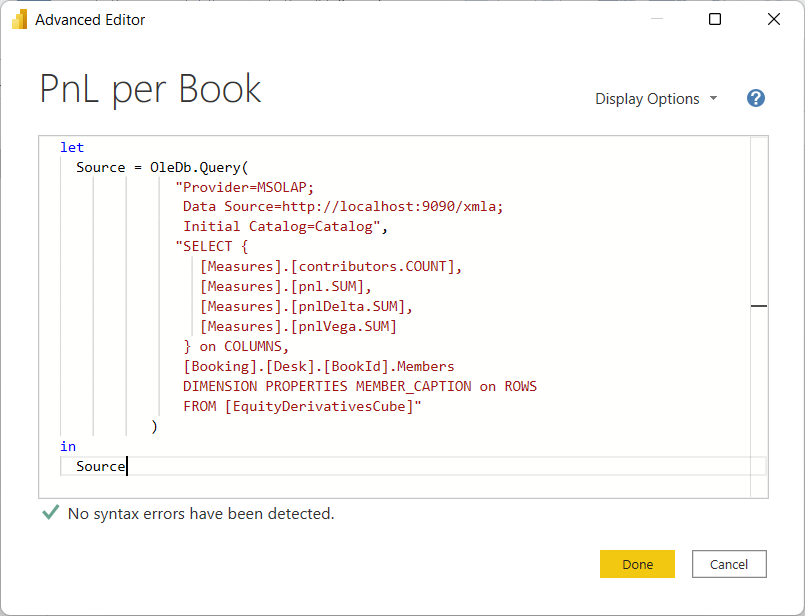The image size is (805, 616).
Task: Place cursor on the 'let' keyword line
Action: (72, 147)
